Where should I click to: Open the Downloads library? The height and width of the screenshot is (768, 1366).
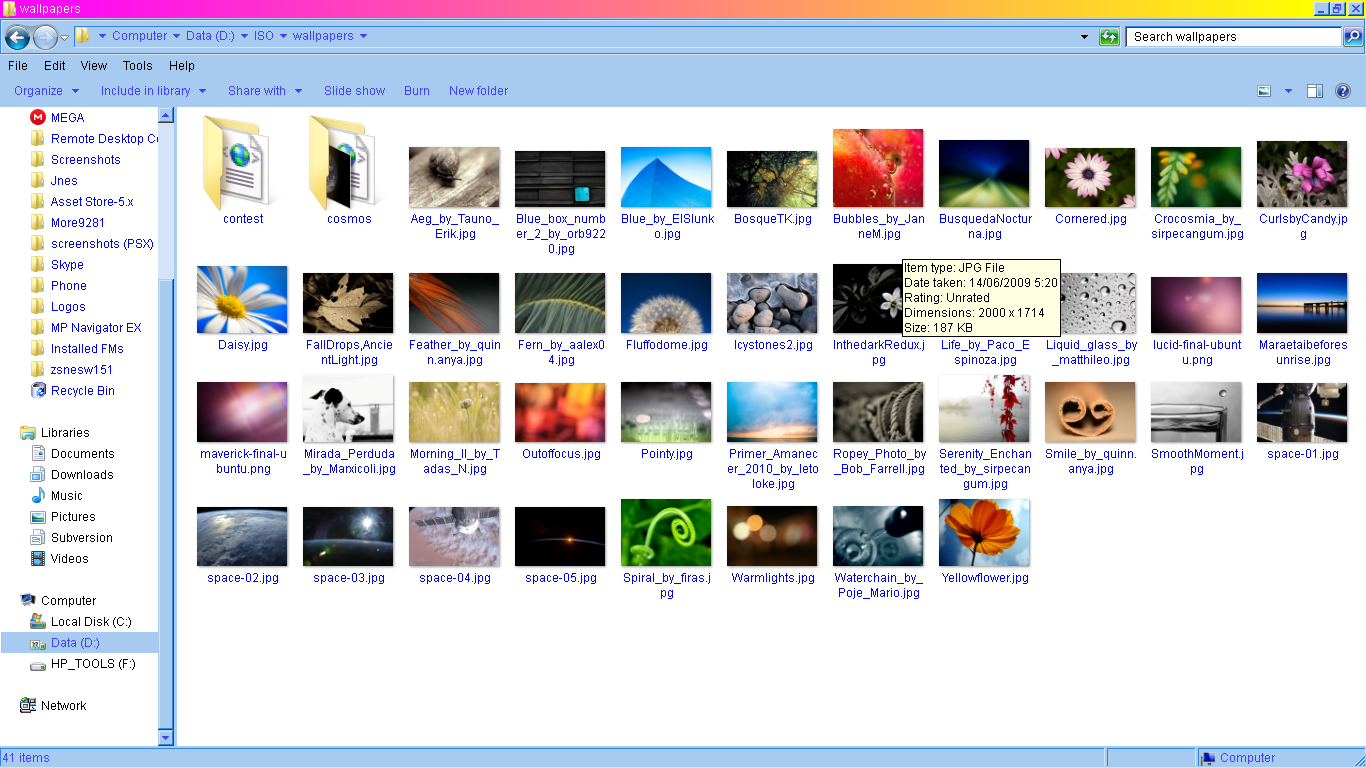71,475
